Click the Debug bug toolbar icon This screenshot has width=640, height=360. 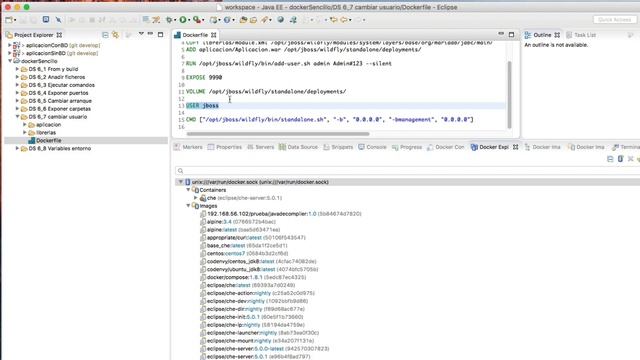coord(169,20)
